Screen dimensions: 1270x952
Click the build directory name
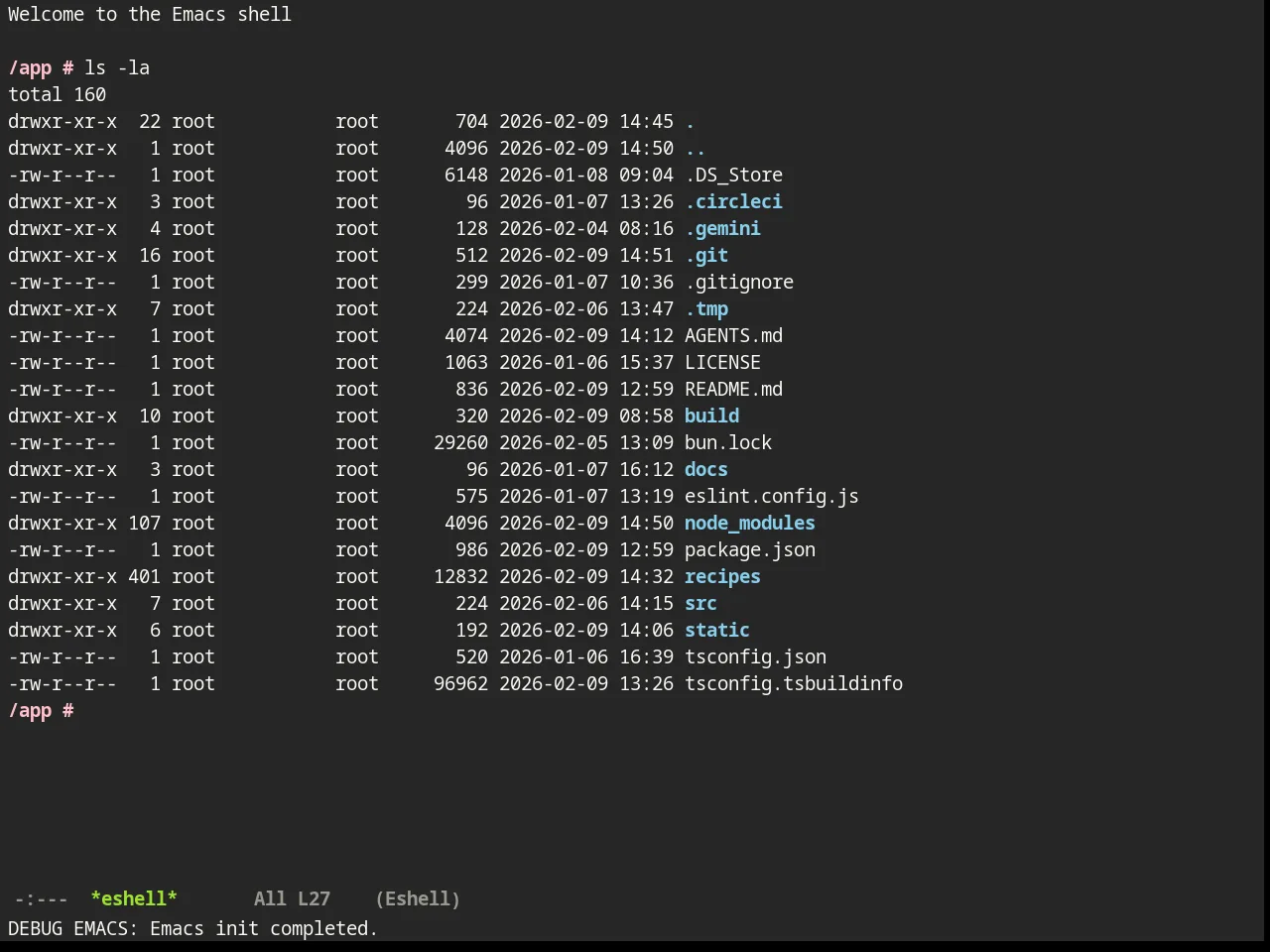tap(711, 416)
